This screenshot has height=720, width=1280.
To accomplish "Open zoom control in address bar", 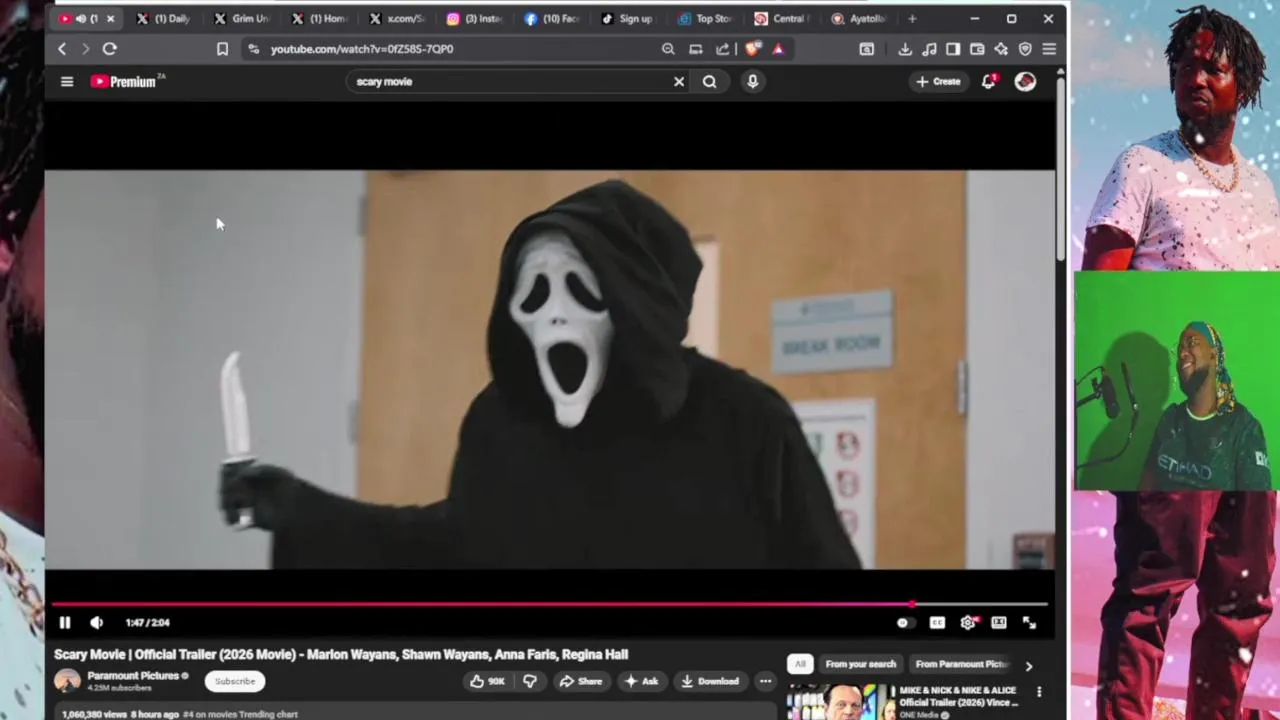I will (668, 49).
